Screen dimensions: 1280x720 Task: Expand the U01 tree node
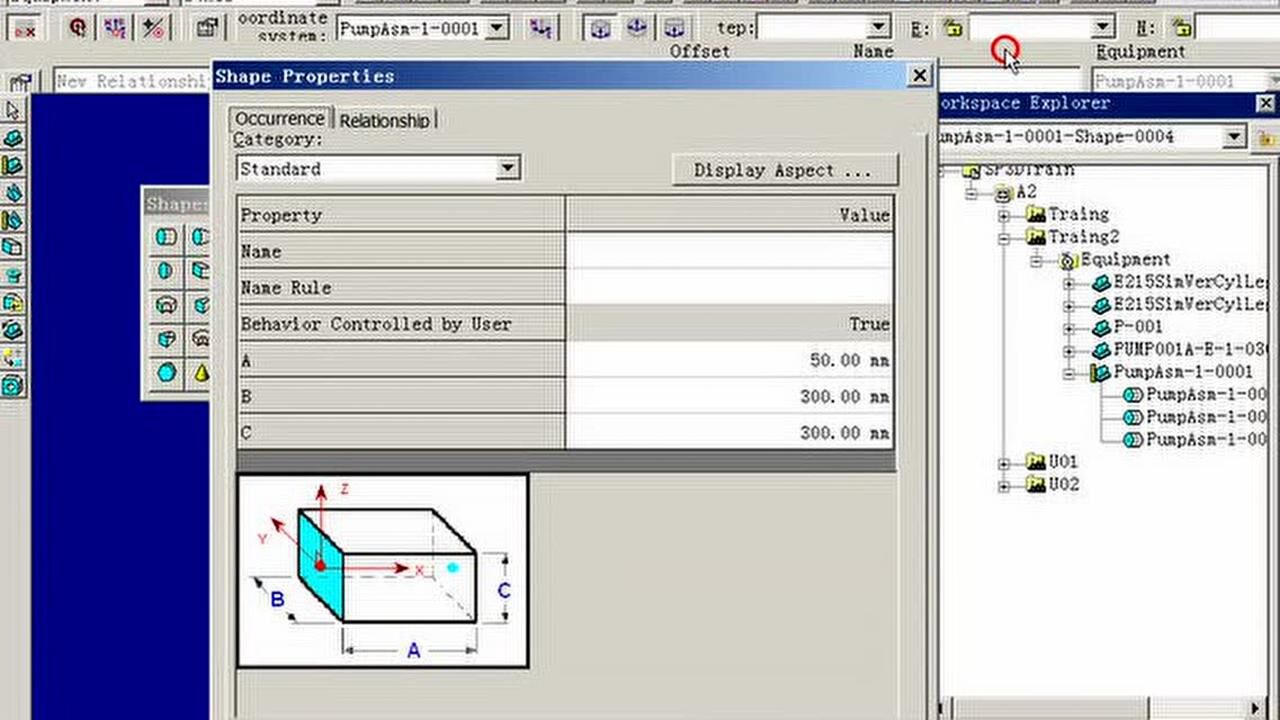1004,463
